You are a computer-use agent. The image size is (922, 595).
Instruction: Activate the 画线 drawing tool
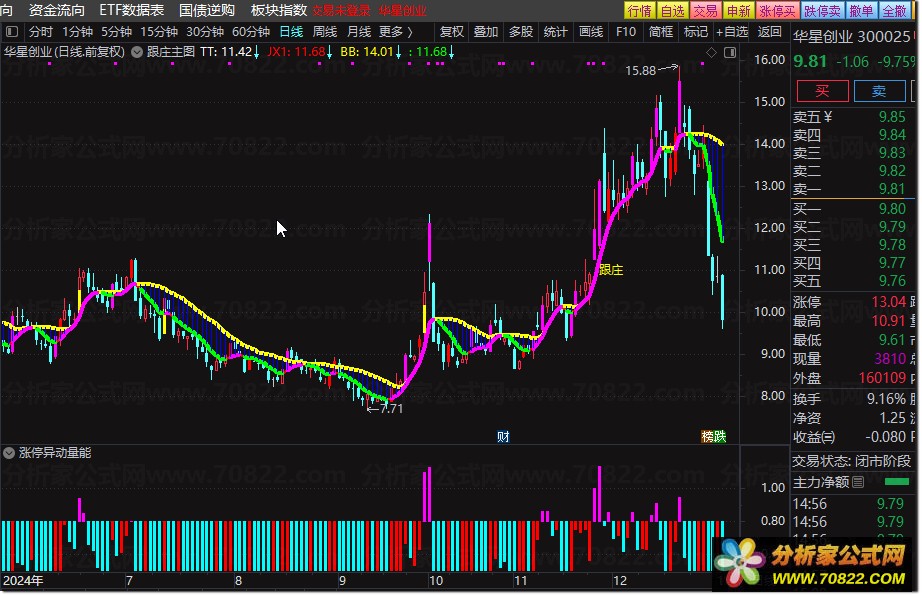point(590,32)
